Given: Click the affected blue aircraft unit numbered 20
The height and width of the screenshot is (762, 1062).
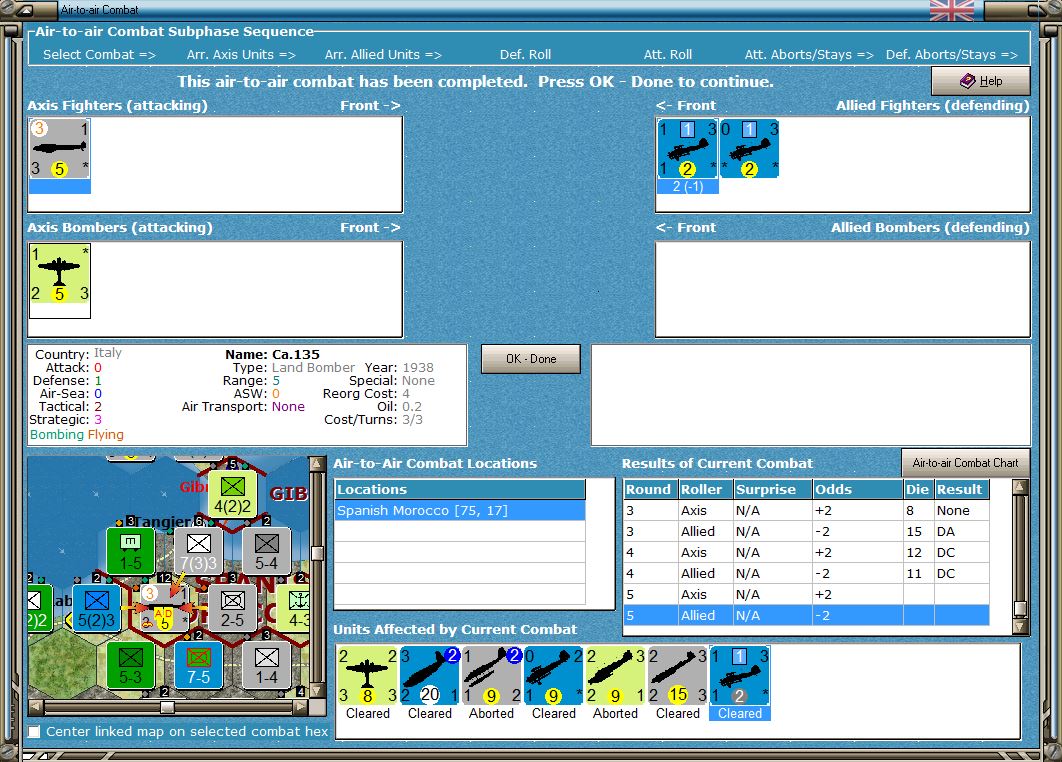Looking at the screenshot, I should [430, 676].
